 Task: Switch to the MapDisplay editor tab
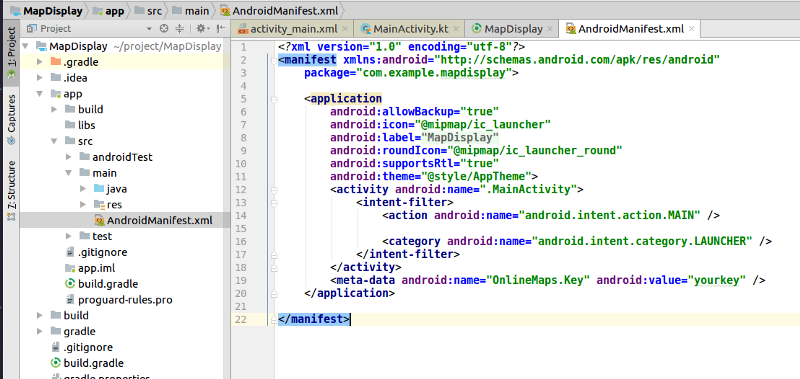click(513, 29)
